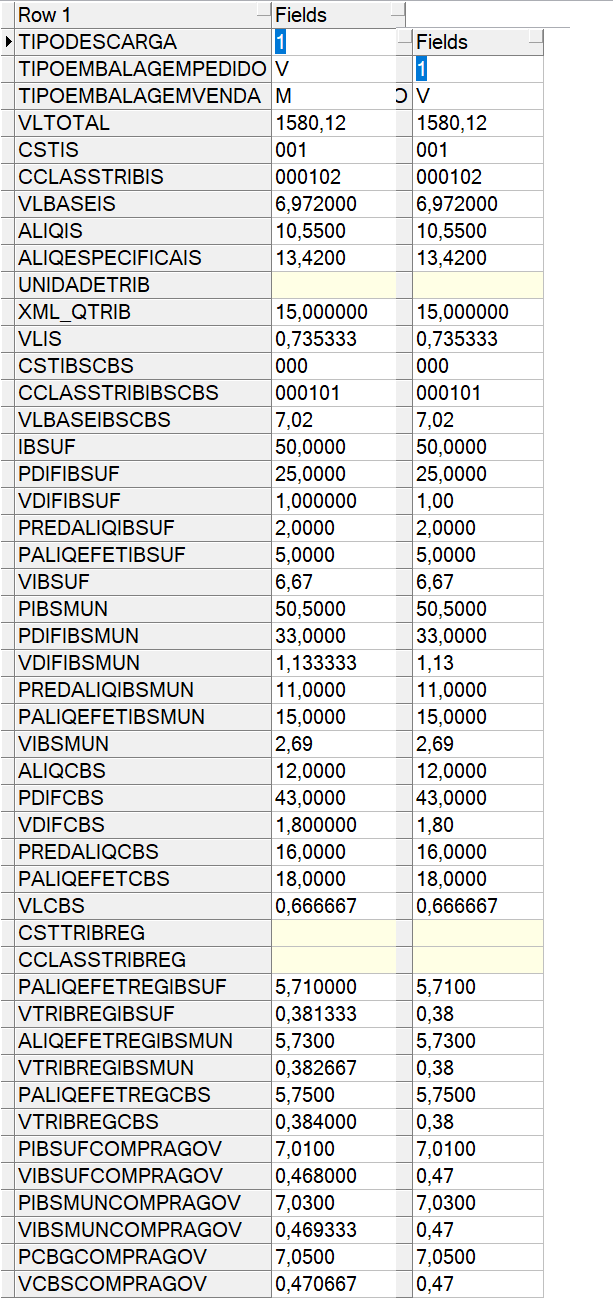Click the 0,468000 value for VIBSUFCOMPRAGOV
613x1312 pixels.
[339, 1176]
